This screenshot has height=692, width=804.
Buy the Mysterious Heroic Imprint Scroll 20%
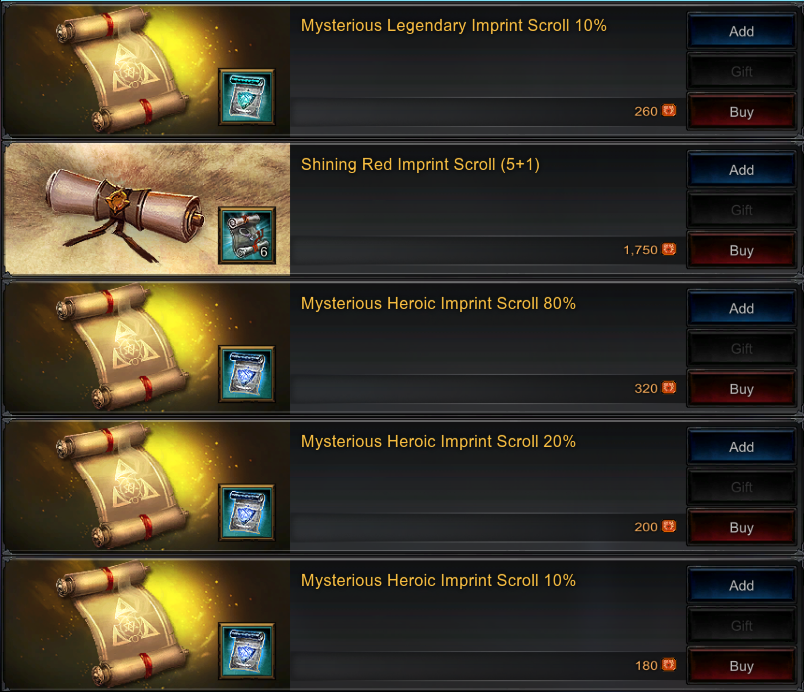(741, 527)
